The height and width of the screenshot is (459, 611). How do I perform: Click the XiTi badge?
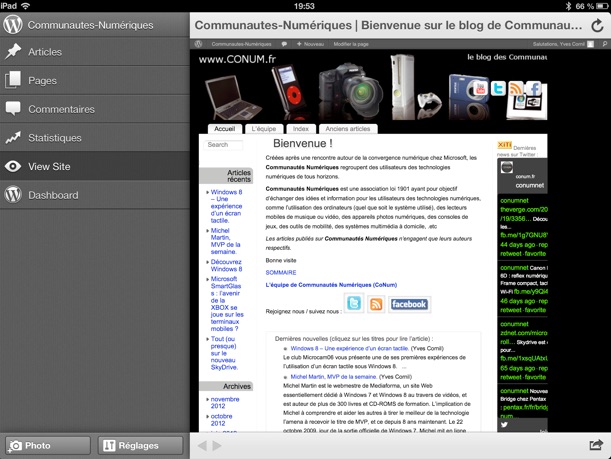[504, 145]
